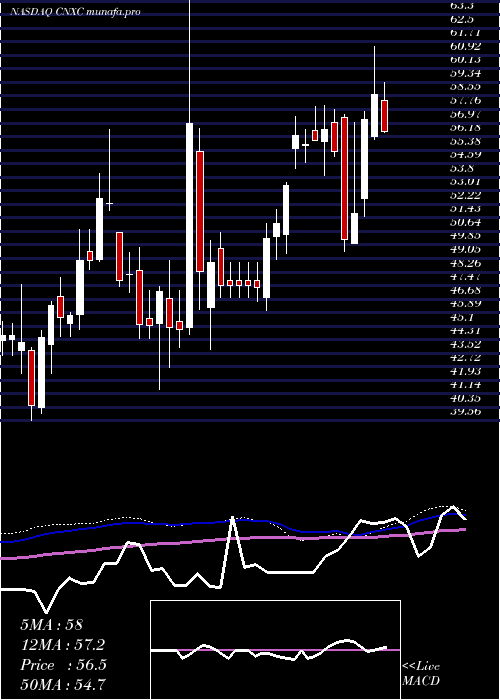Select the 50.64 price axis label
Viewport: 500px width, 700px height.
(x=466, y=222)
